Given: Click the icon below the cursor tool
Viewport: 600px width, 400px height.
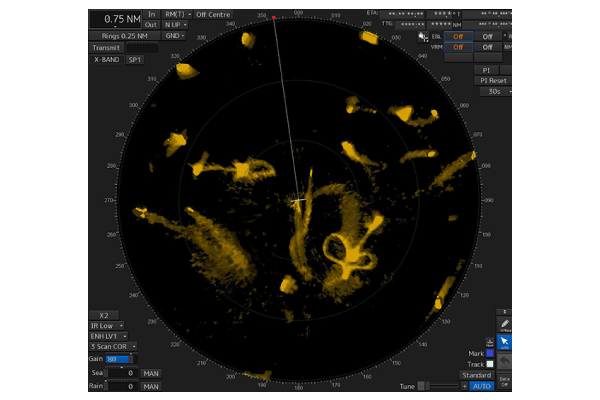Looking at the screenshot, I should pos(505,359).
